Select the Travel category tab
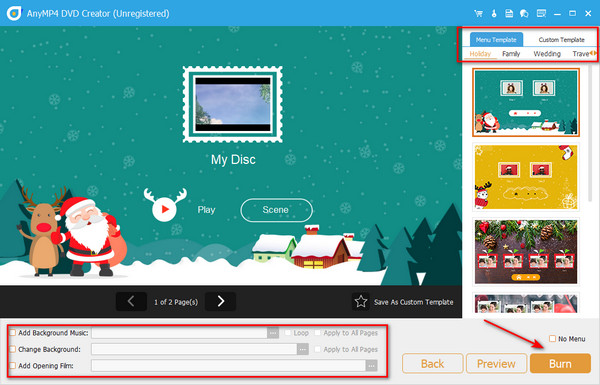The width and height of the screenshot is (600, 385). point(580,54)
